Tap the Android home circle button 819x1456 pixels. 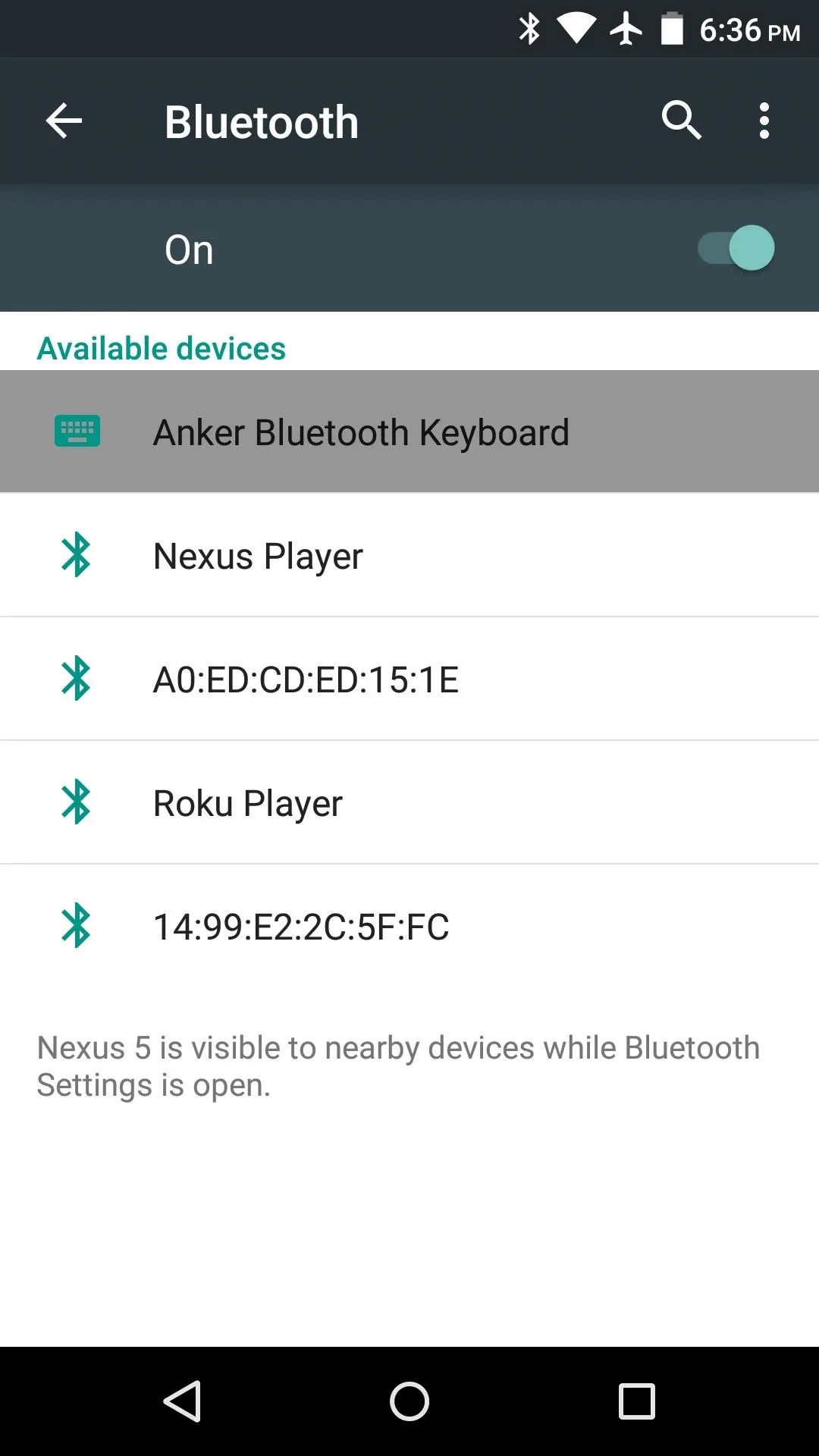click(x=409, y=1401)
